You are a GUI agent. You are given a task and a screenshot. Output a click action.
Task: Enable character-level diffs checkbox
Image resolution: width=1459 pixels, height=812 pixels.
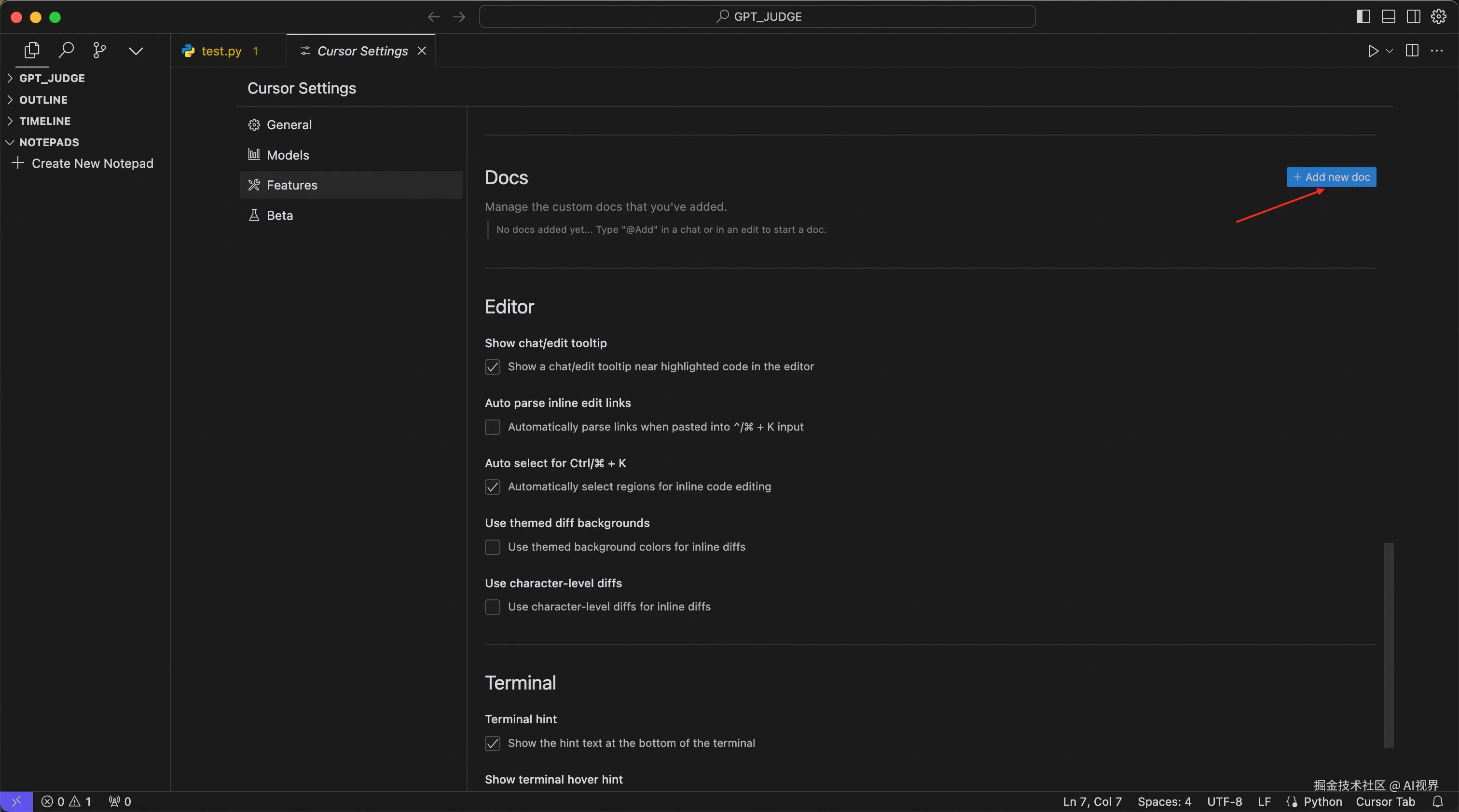point(492,607)
